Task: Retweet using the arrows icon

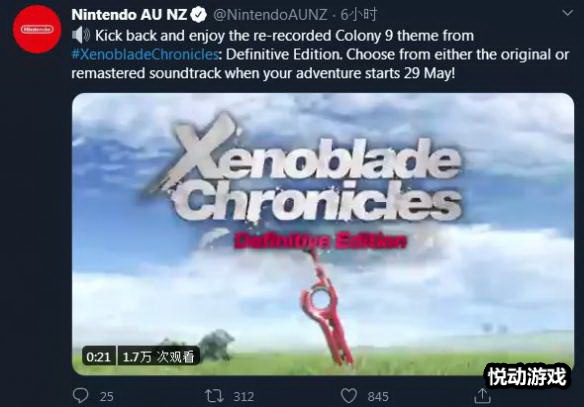Action: (214, 396)
